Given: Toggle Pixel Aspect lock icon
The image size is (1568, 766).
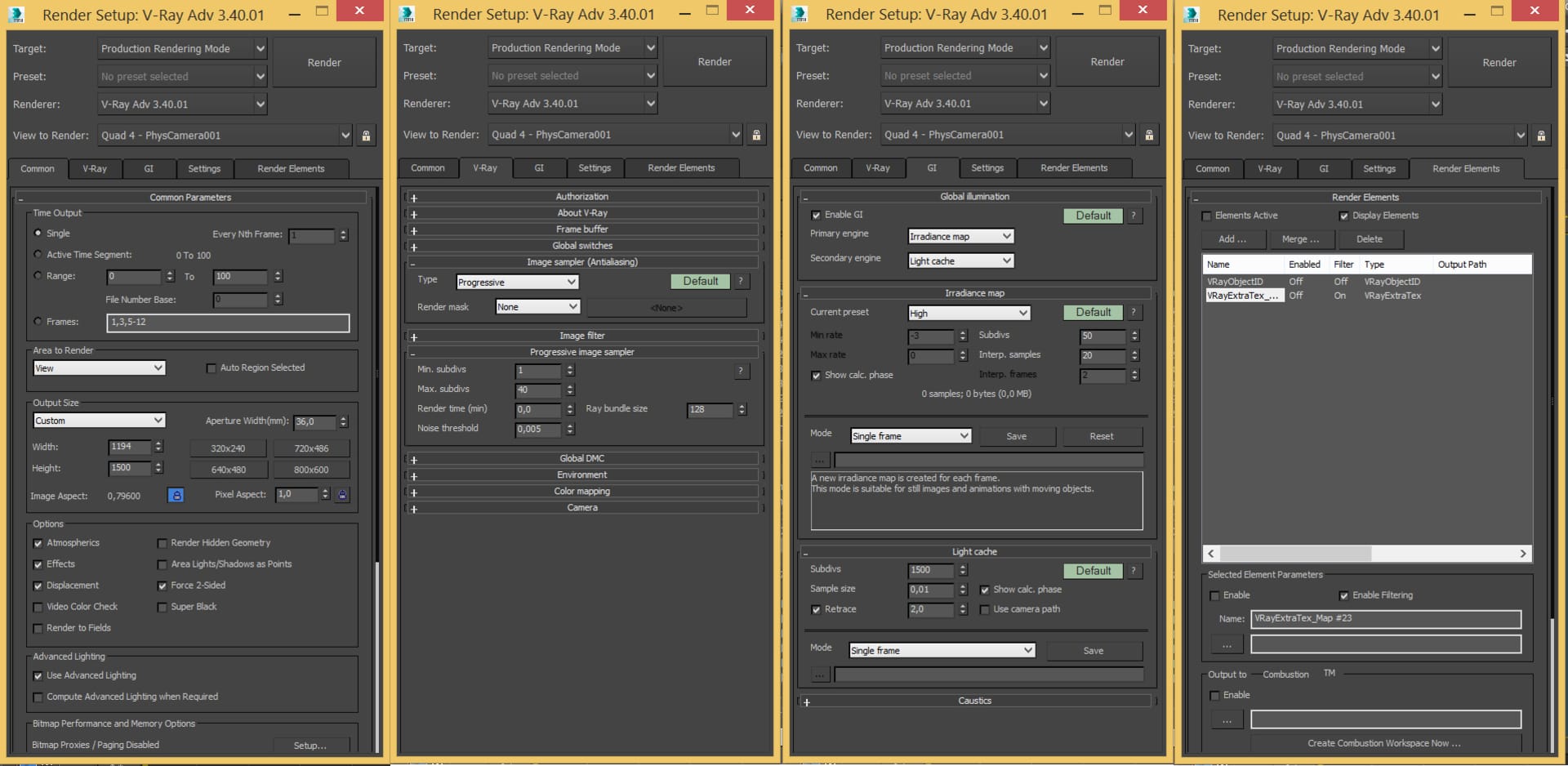Looking at the screenshot, I should (x=342, y=494).
